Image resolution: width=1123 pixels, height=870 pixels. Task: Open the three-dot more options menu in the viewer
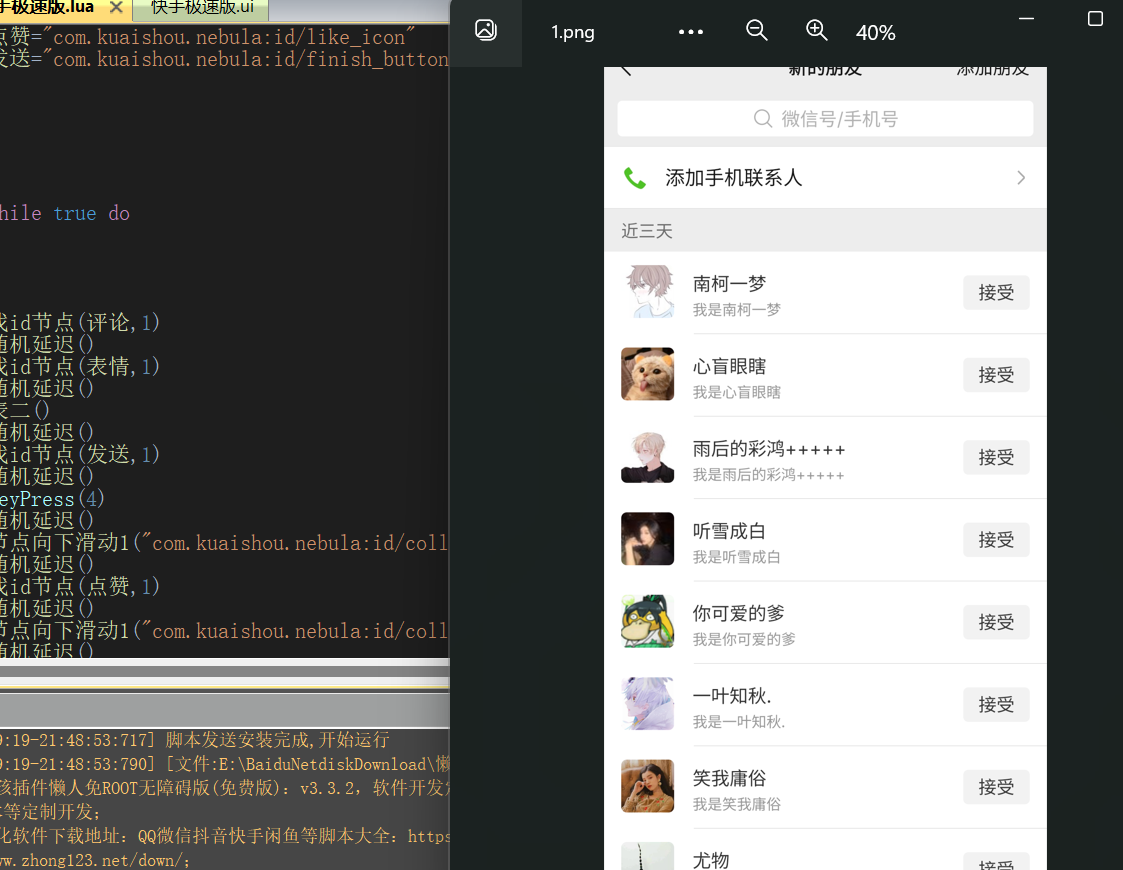(690, 31)
